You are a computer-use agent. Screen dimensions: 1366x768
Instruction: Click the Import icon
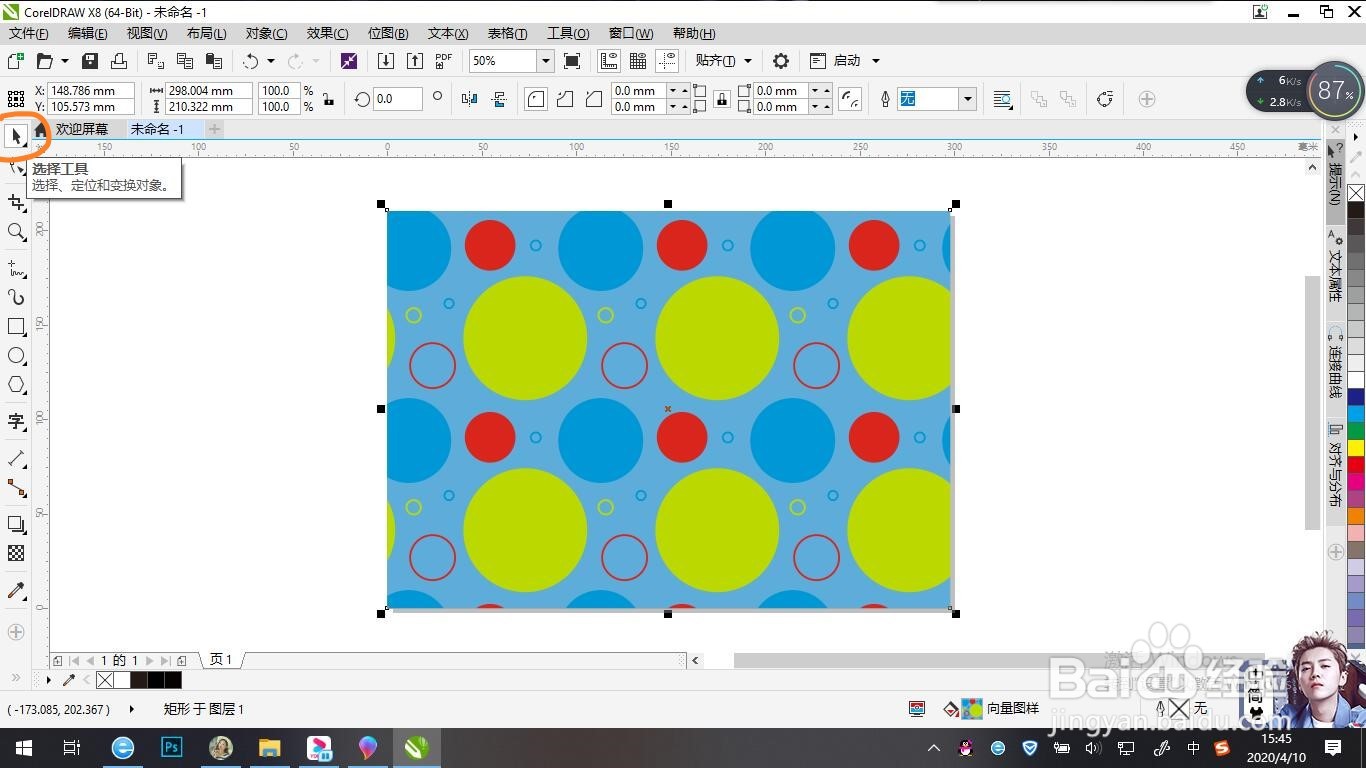click(x=386, y=61)
